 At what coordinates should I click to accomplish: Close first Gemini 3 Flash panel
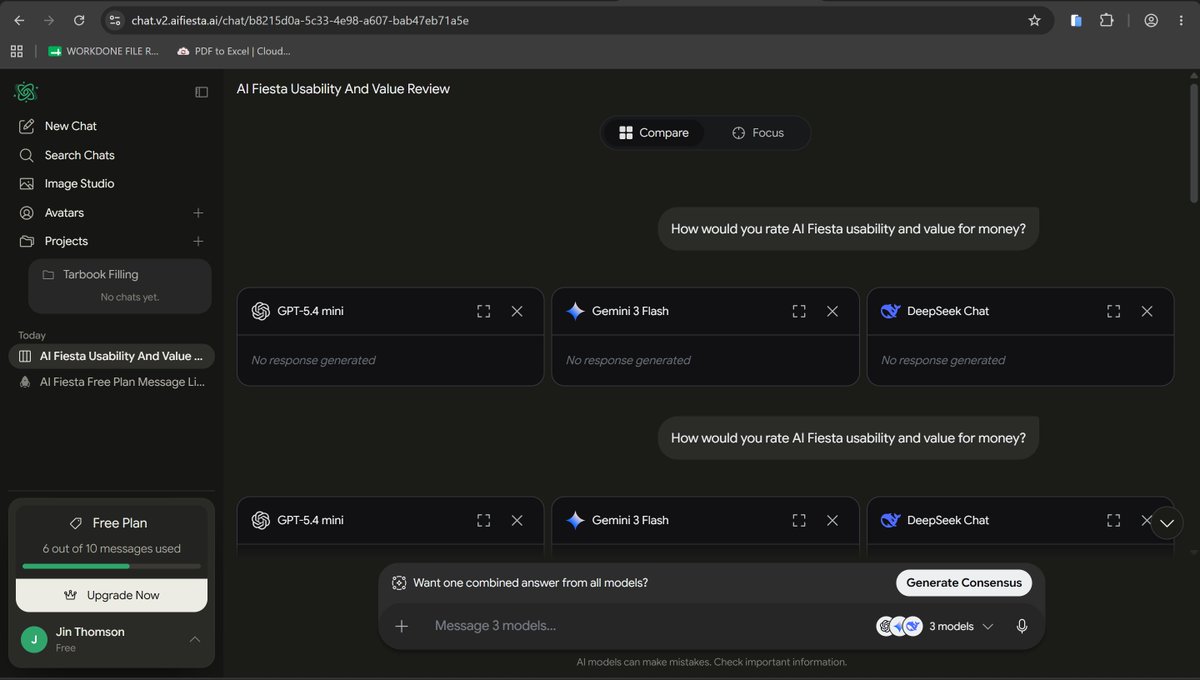click(x=832, y=311)
